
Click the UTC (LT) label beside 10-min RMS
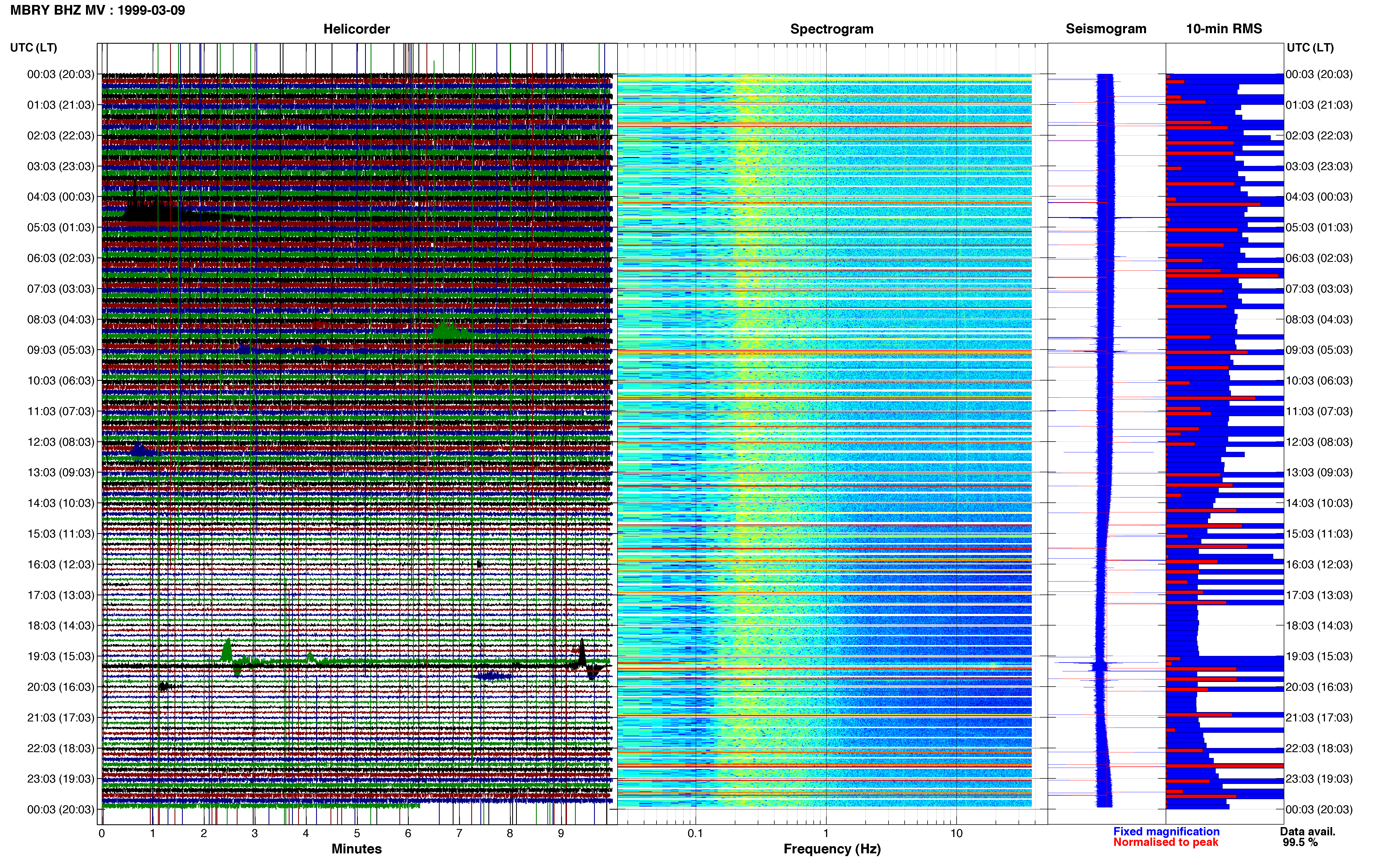(x=1310, y=48)
